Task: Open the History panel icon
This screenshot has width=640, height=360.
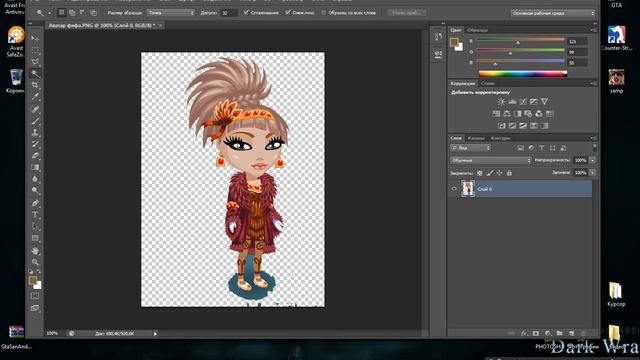Action: point(438,37)
